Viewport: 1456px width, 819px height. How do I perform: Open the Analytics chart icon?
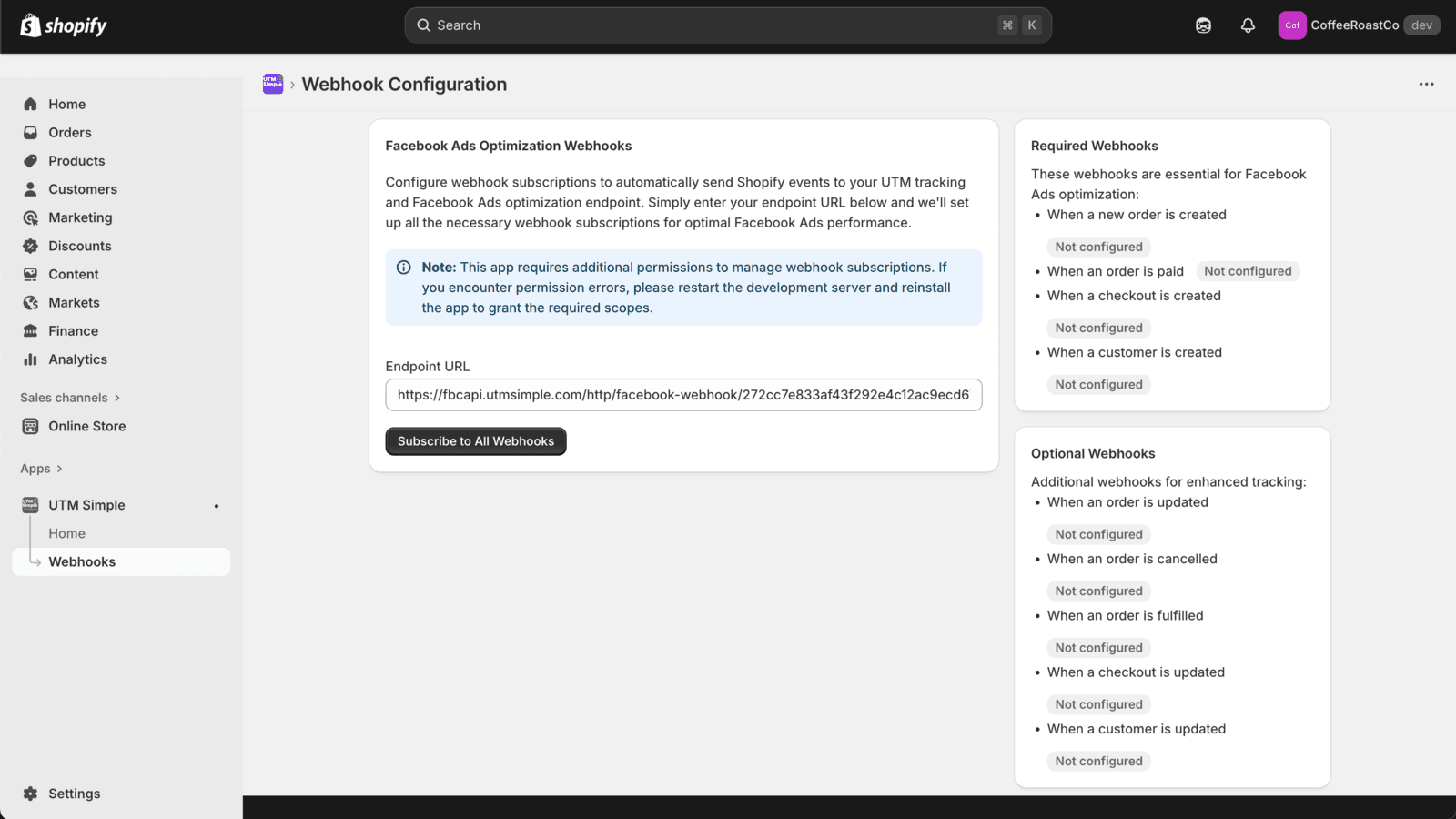[30, 359]
